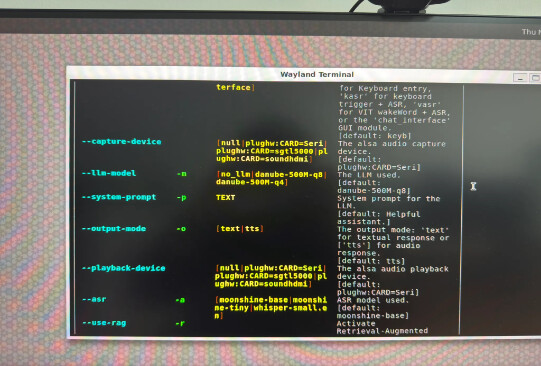This screenshot has height=366, width=541.
Task: Click the -a short flag
Action: tap(180, 300)
